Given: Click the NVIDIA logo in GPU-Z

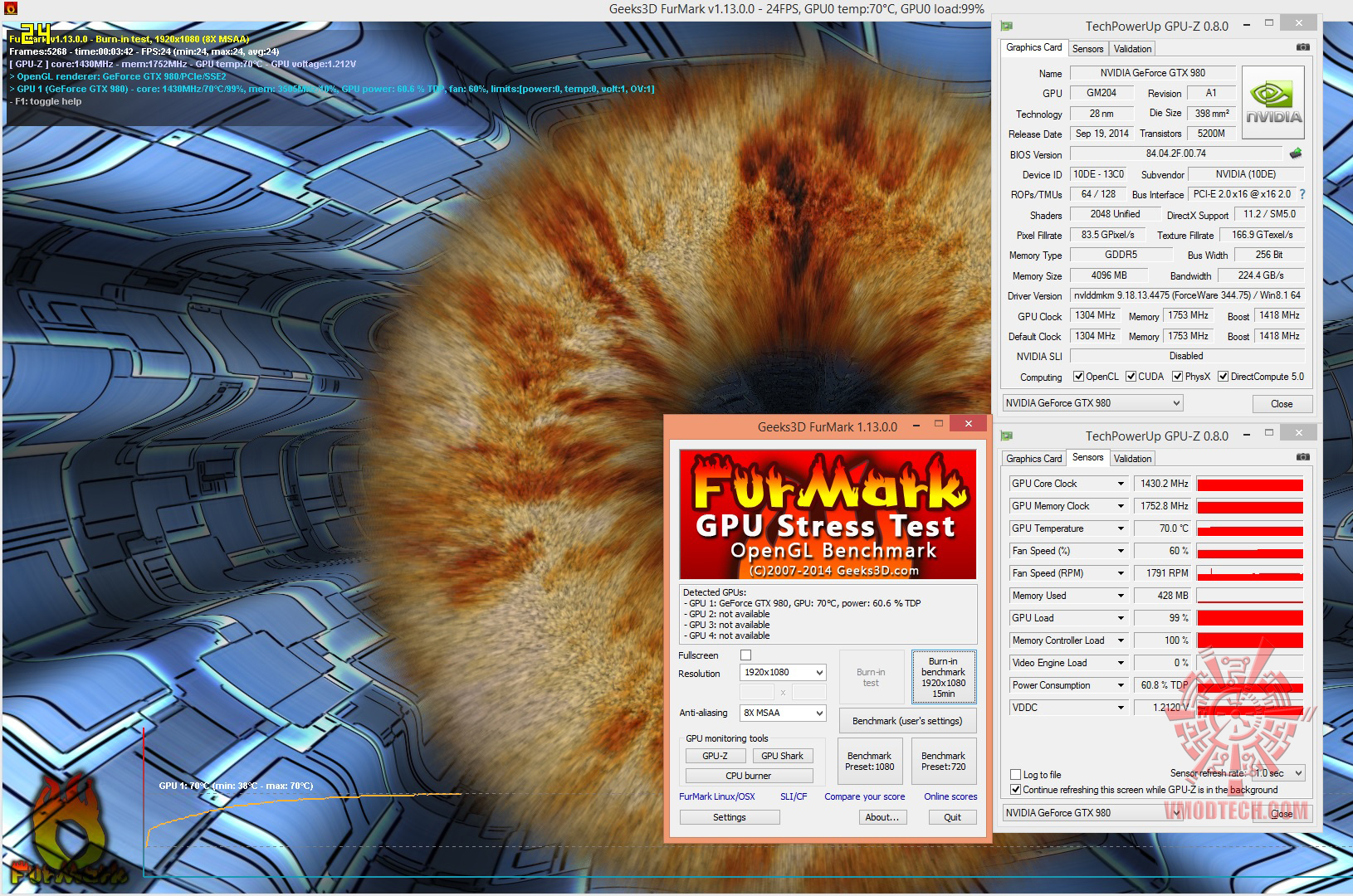Looking at the screenshot, I should [1274, 103].
